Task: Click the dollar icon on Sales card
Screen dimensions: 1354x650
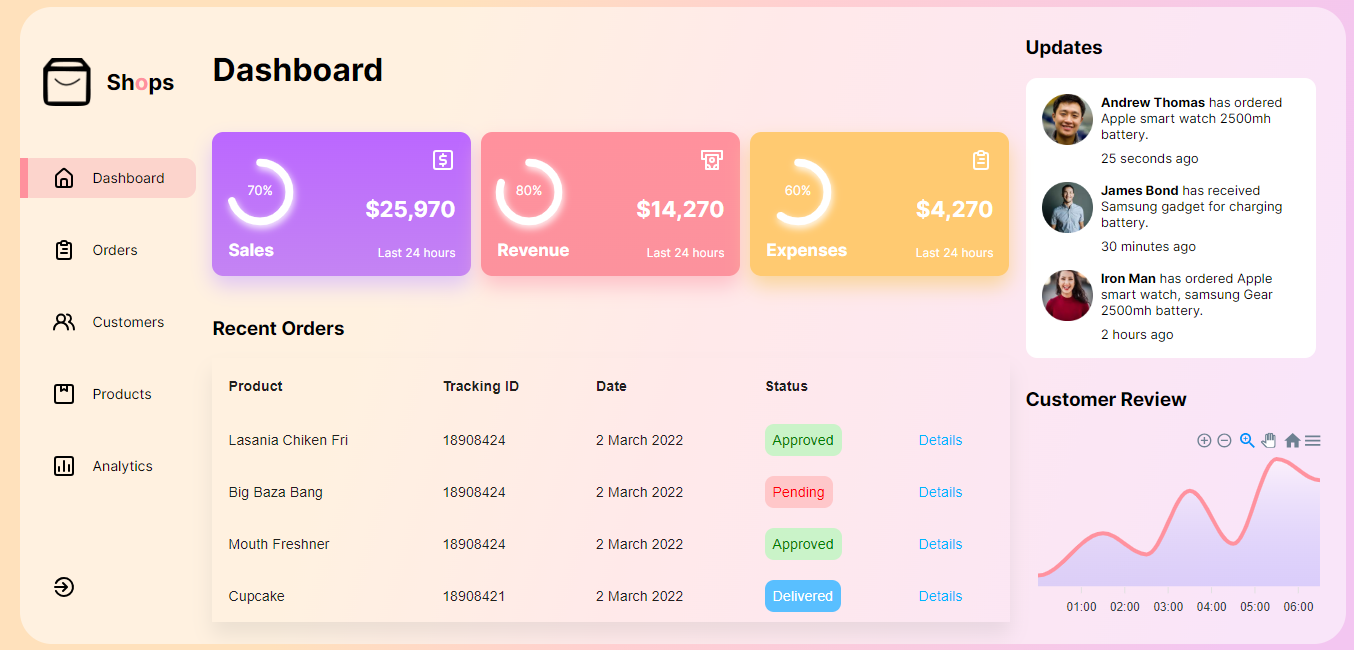Action: pyautogui.click(x=443, y=160)
